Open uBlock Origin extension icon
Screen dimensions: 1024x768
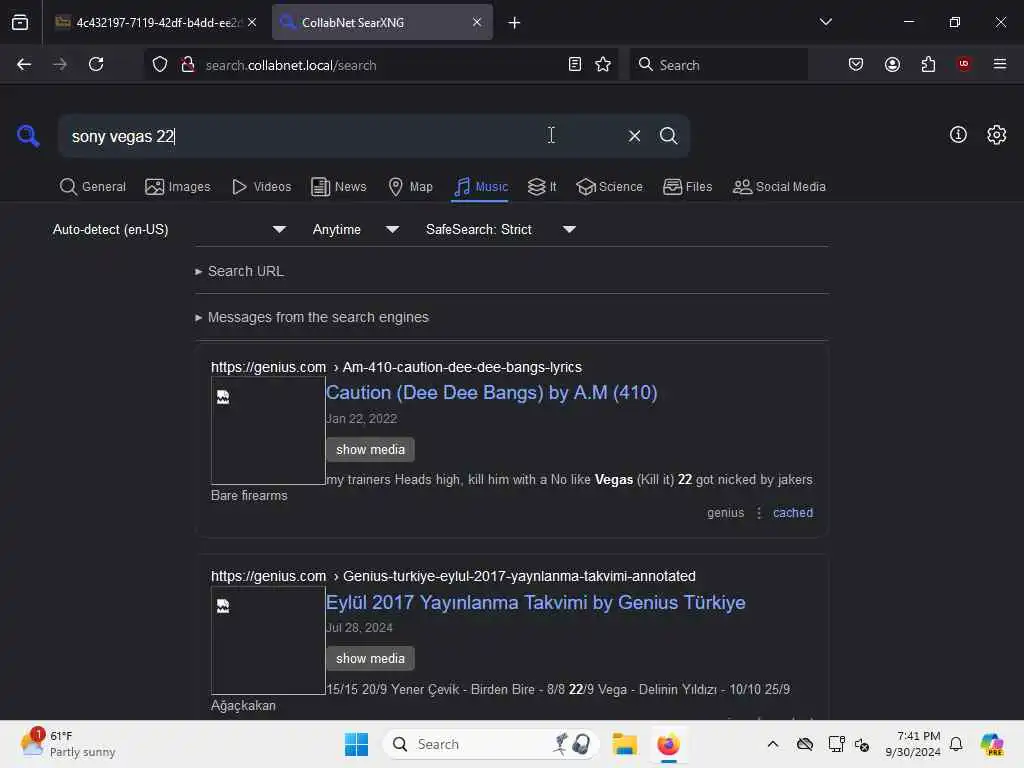coord(963,64)
